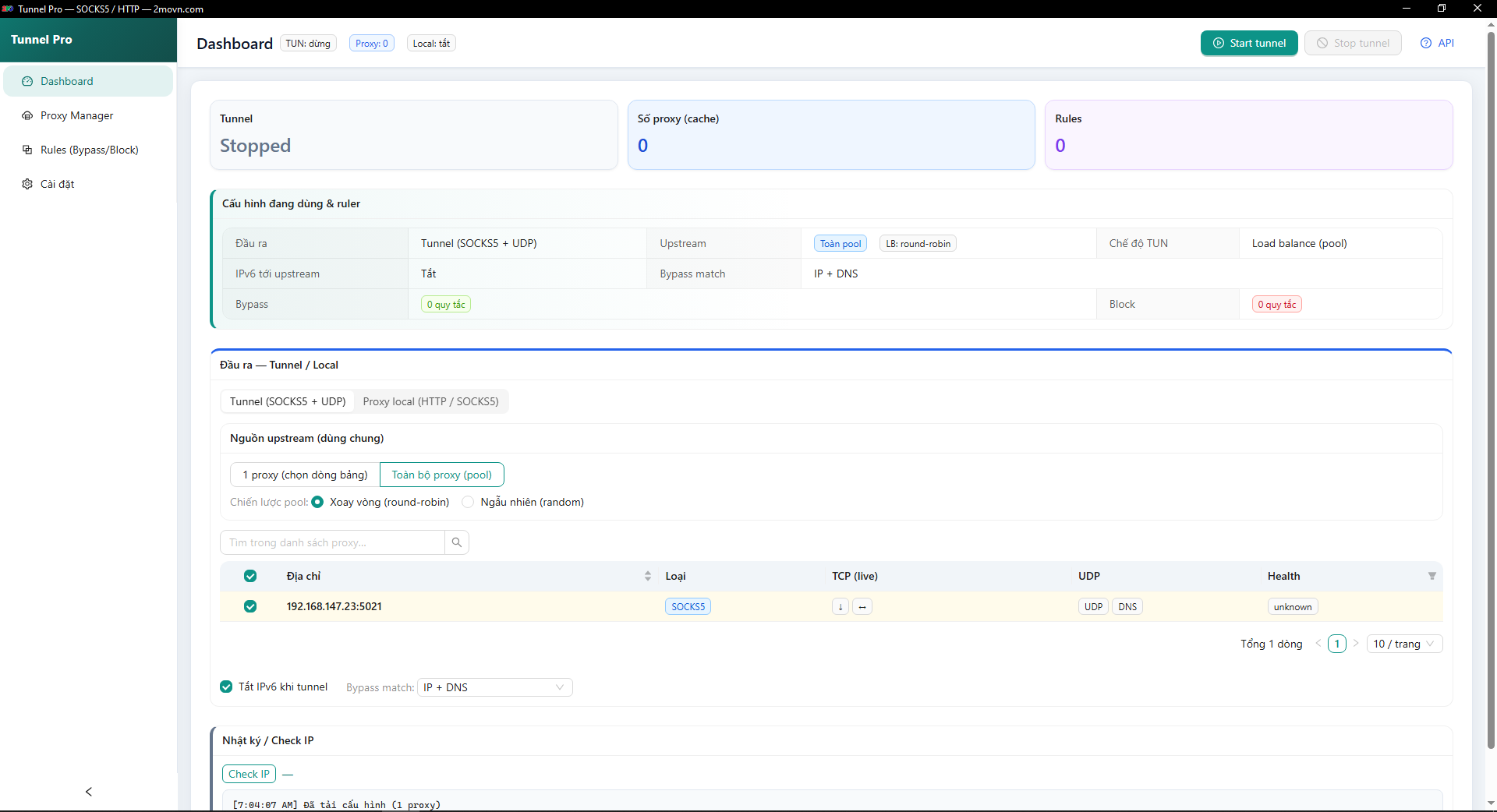
Task: Go to the previous table page
Action: coord(1318,644)
